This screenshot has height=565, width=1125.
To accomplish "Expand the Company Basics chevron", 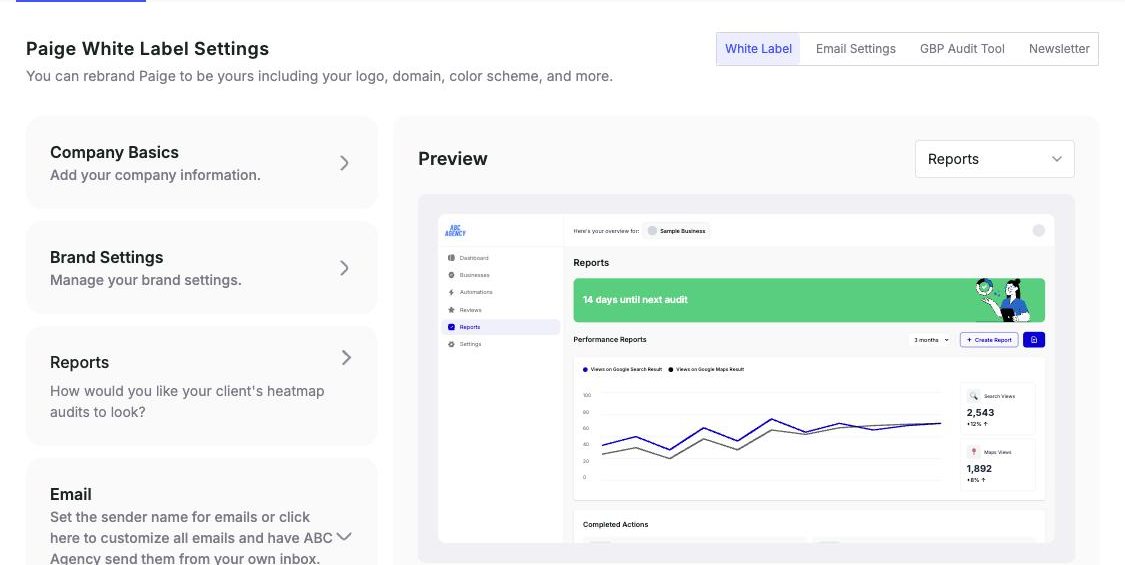I will 344,163.
